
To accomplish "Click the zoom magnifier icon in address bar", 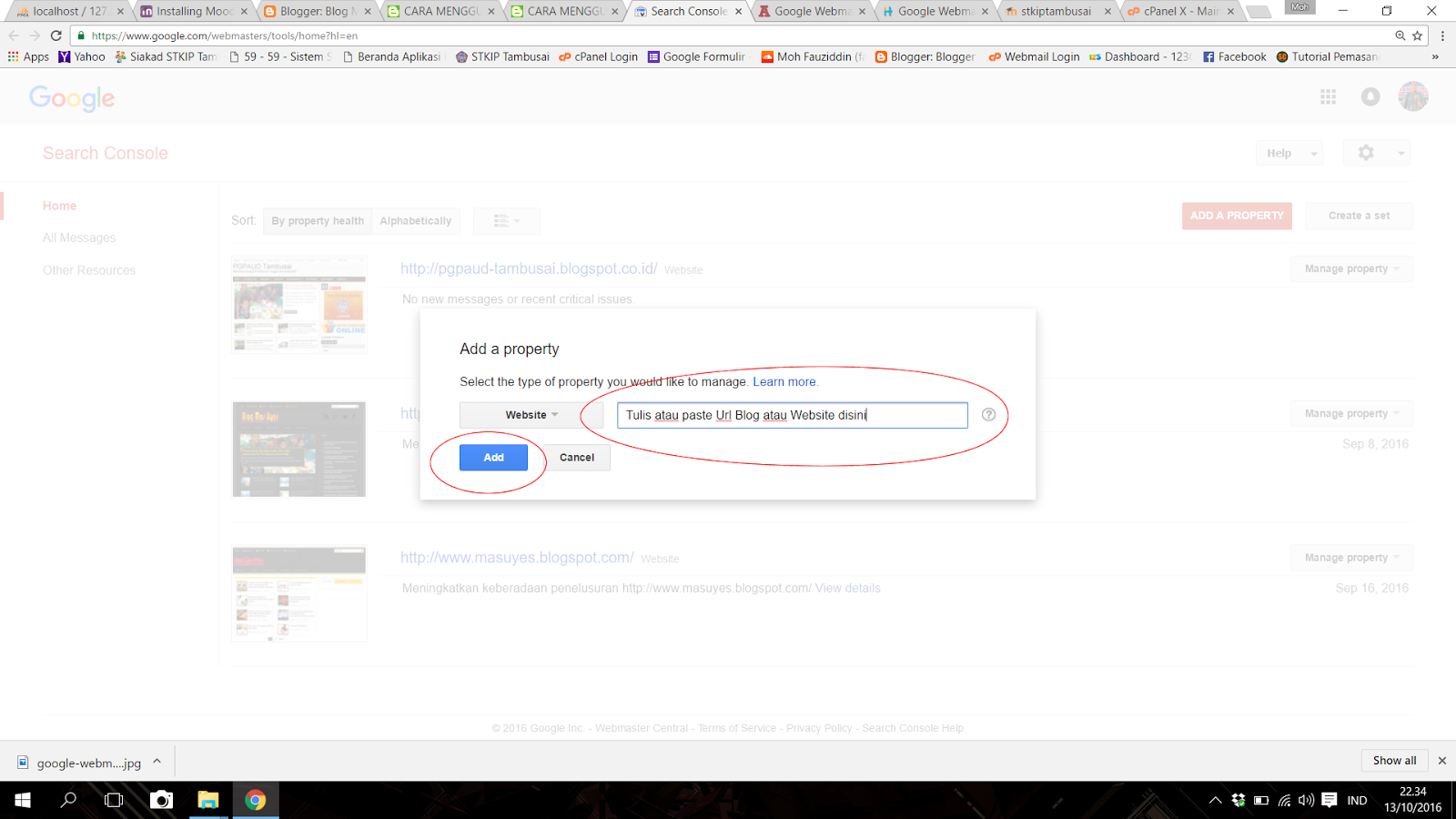I will (x=1400, y=35).
